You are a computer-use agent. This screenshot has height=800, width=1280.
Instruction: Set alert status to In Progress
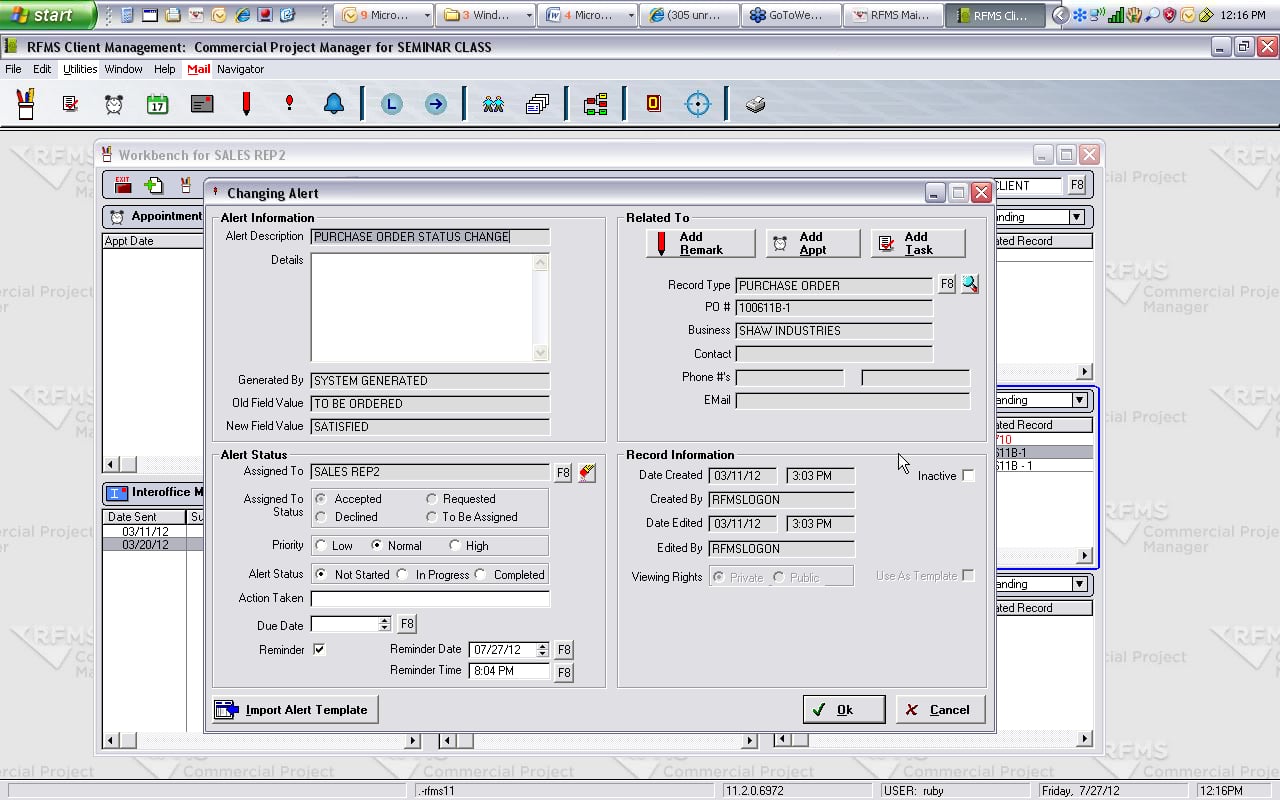pyautogui.click(x=402, y=575)
